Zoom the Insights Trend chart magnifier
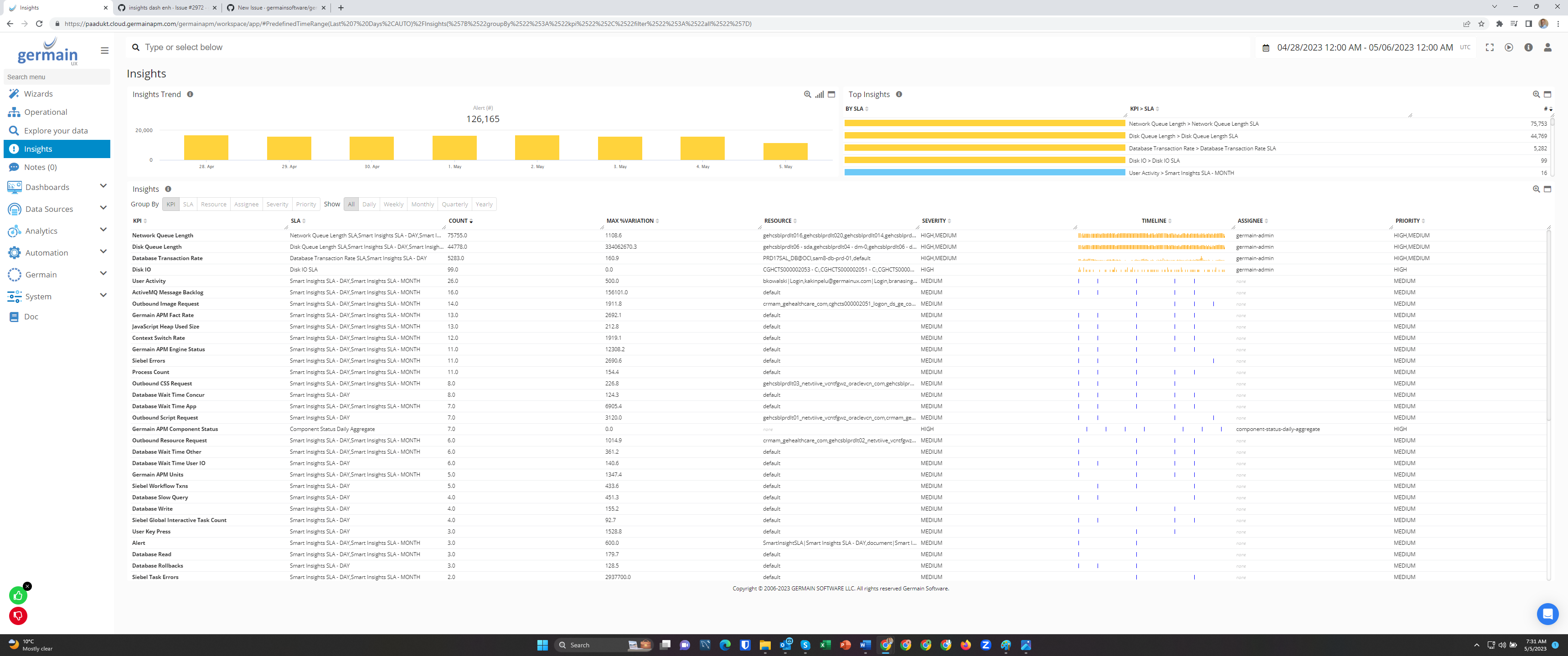 point(807,94)
